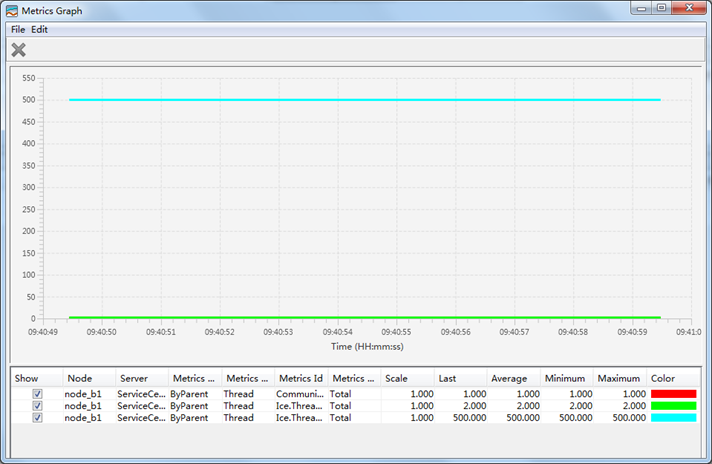Click the Scale column header
Screen dimensions: 712x464
click(407, 378)
